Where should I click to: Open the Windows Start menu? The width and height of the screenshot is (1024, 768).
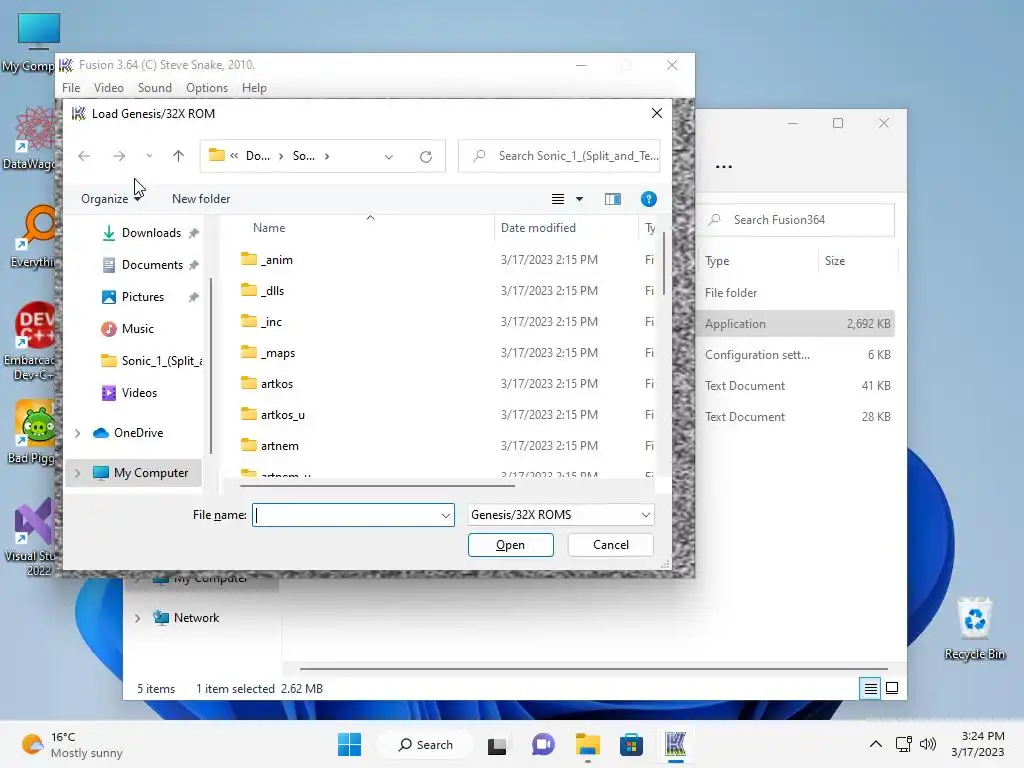pos(349,744)
